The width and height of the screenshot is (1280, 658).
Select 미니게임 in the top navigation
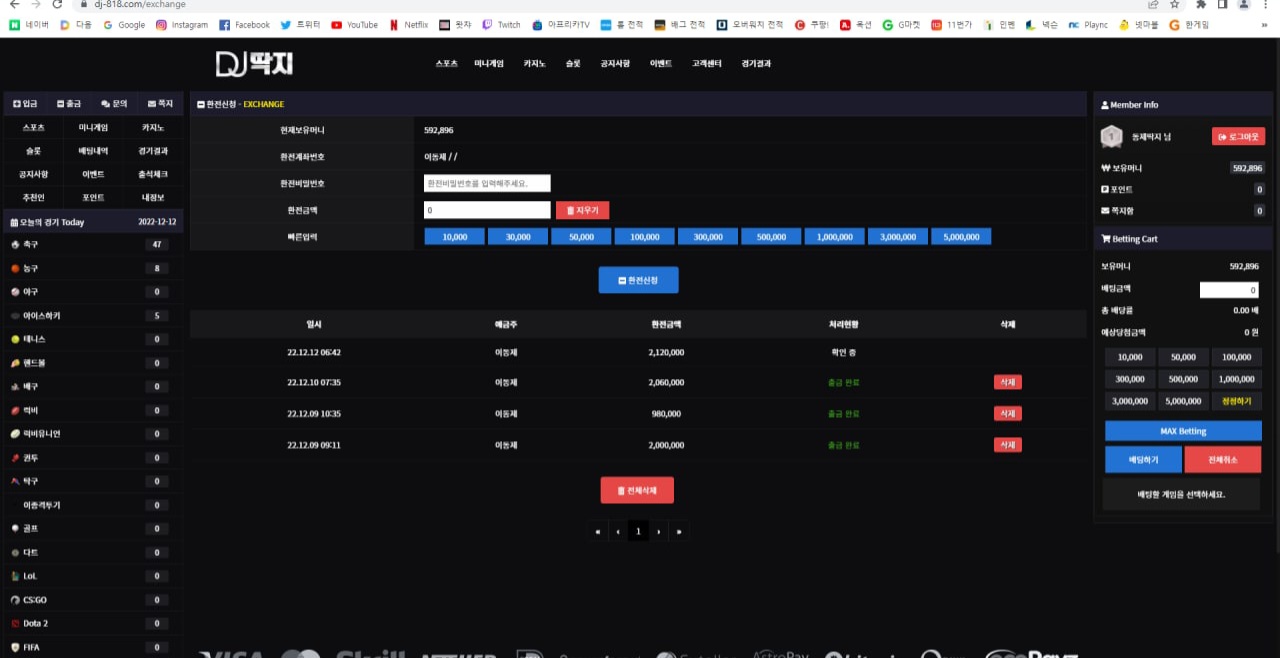pos(489,64)
